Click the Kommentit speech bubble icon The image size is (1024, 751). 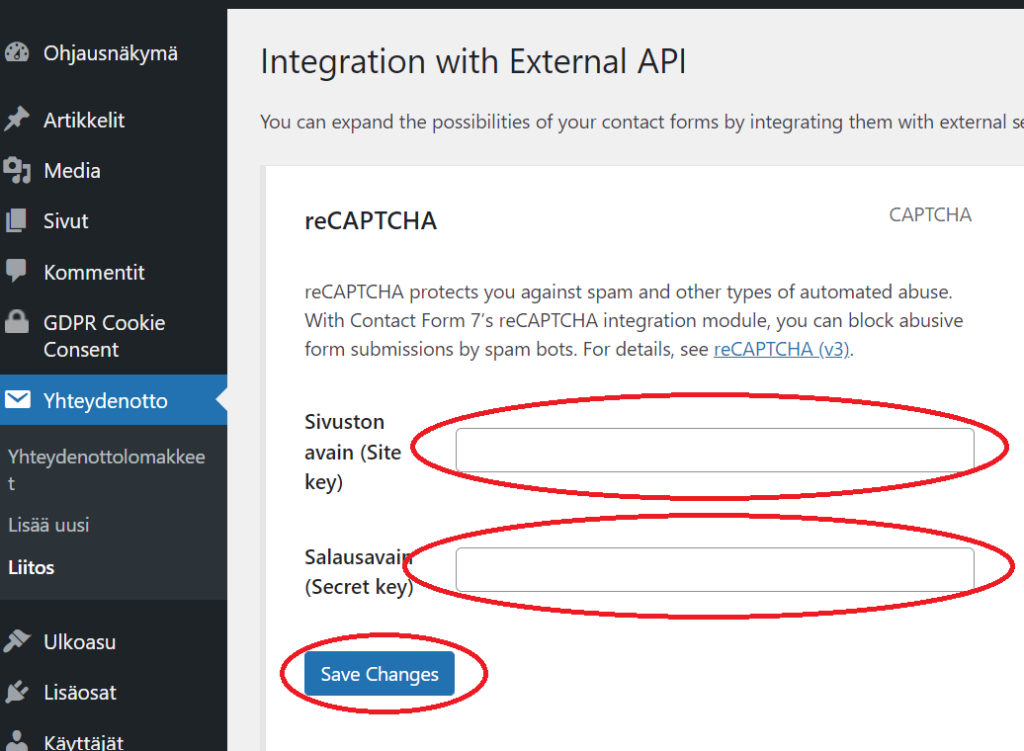click(x=16, y=270)
